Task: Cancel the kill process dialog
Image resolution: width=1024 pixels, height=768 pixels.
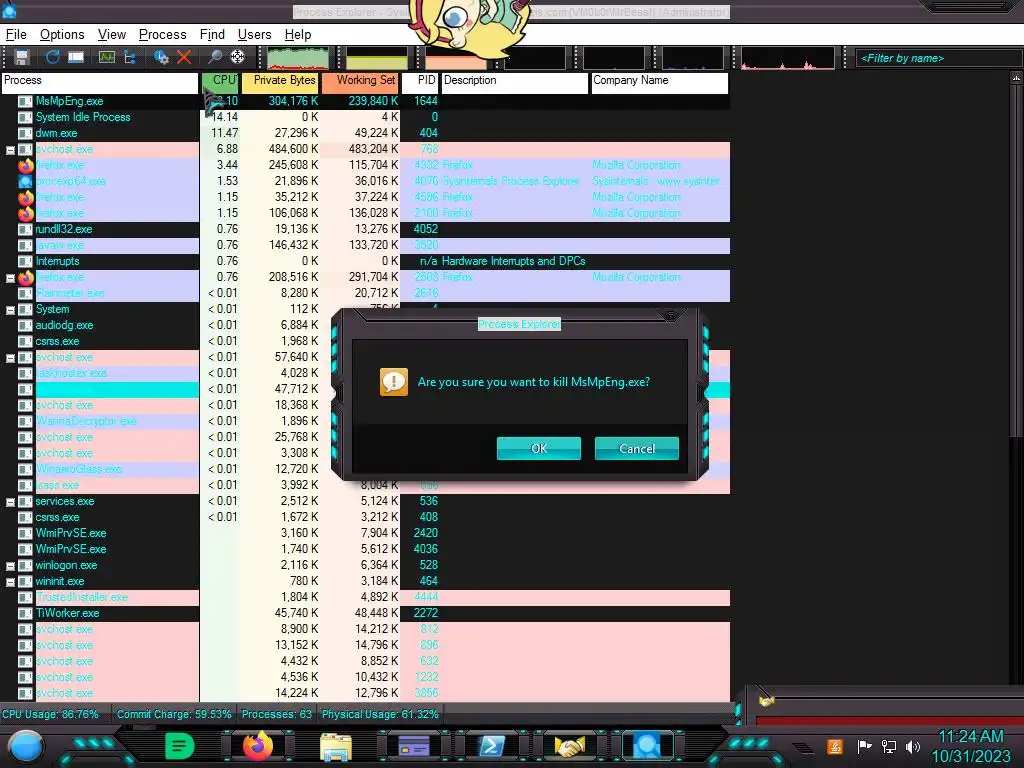Action: pos(637,449)
